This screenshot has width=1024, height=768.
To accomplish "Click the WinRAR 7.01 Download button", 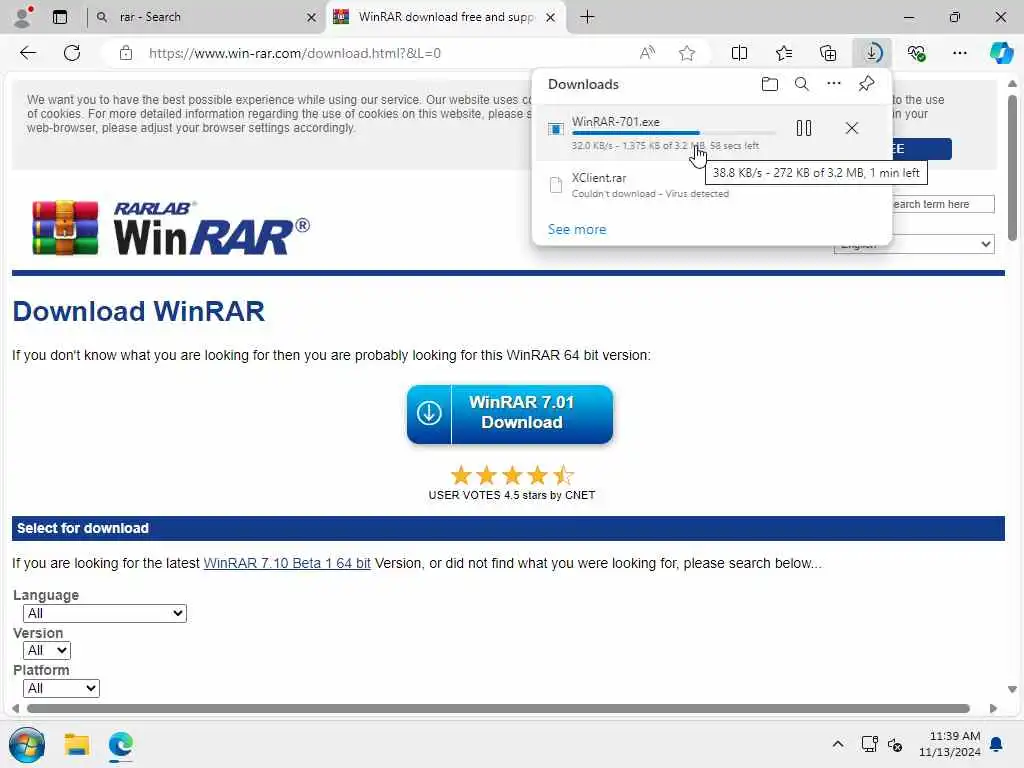I will pyautogui.click(x=509, y=414).
